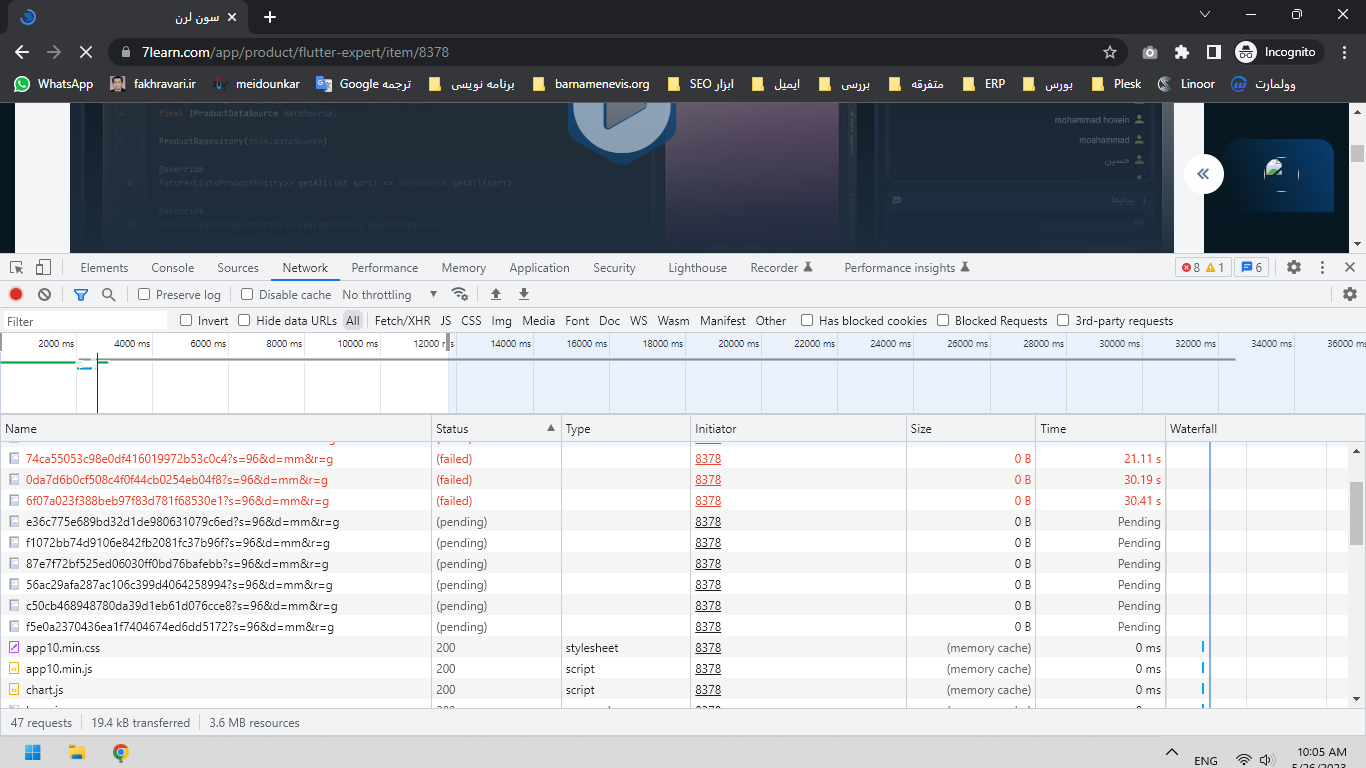Viewport: 1366px width, 768px height.
Task: Select the chart.js request row
Action: click(x=675, y=689)
